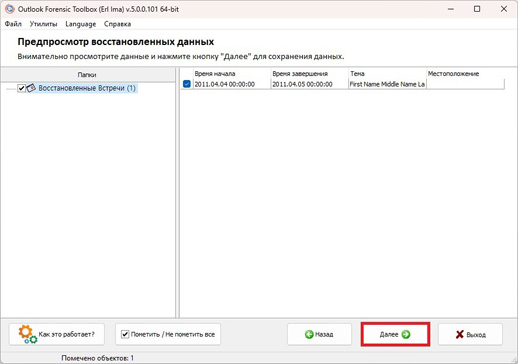Select the Восстановленные Встречи (1) tree item
Viewport: 518px width, 364px height.
tap(87, 88)
